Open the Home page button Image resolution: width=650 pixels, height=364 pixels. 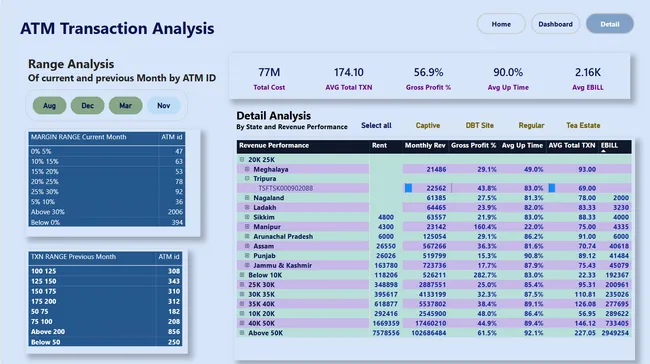tap(501, 24)
